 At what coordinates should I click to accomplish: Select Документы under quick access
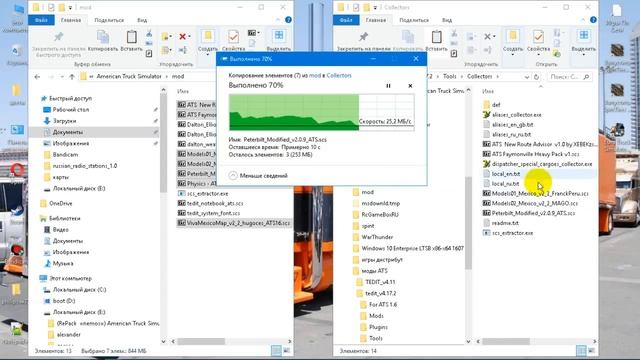tap(68, 132)
